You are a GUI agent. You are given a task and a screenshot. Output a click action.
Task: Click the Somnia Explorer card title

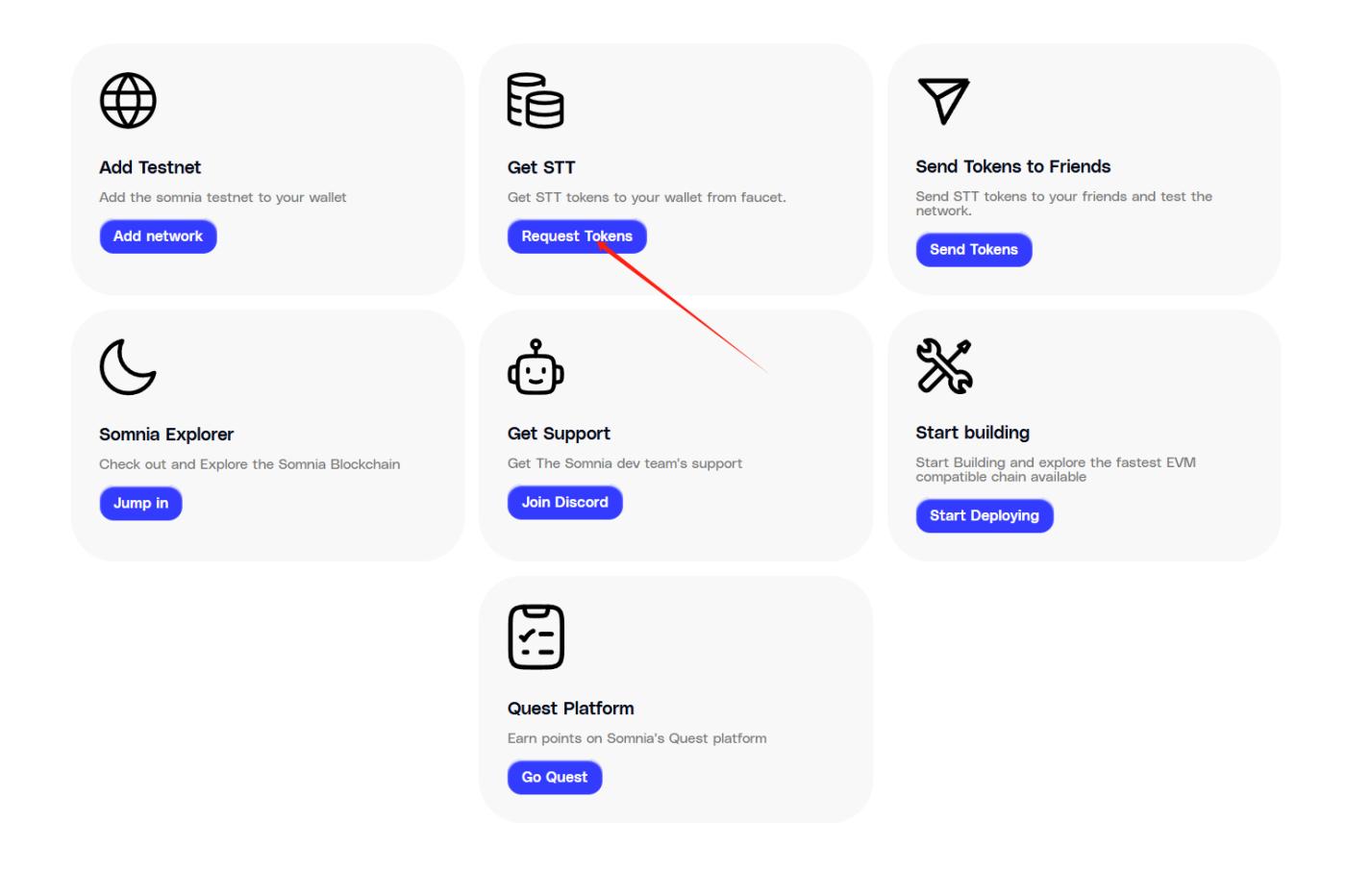[x=166, y=434]
